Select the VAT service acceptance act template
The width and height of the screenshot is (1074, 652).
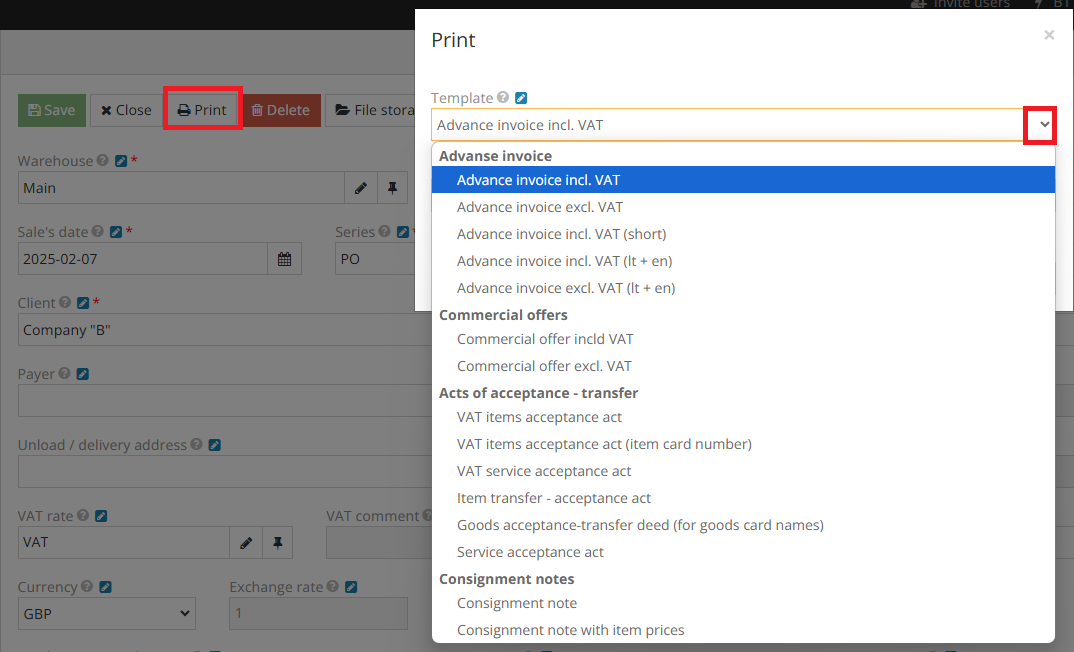click(544, 470)
